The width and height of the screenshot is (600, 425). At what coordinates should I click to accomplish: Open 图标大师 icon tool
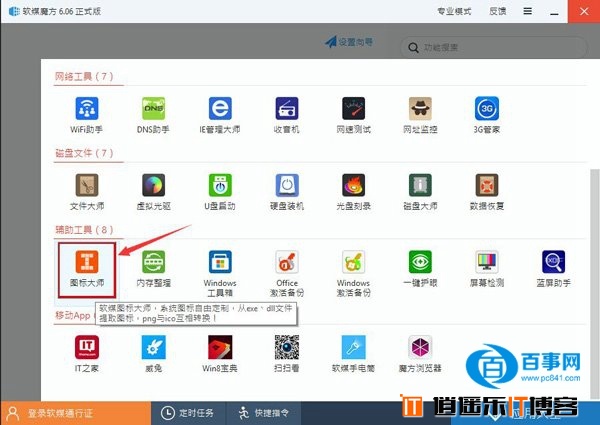[x=87, y=269]
